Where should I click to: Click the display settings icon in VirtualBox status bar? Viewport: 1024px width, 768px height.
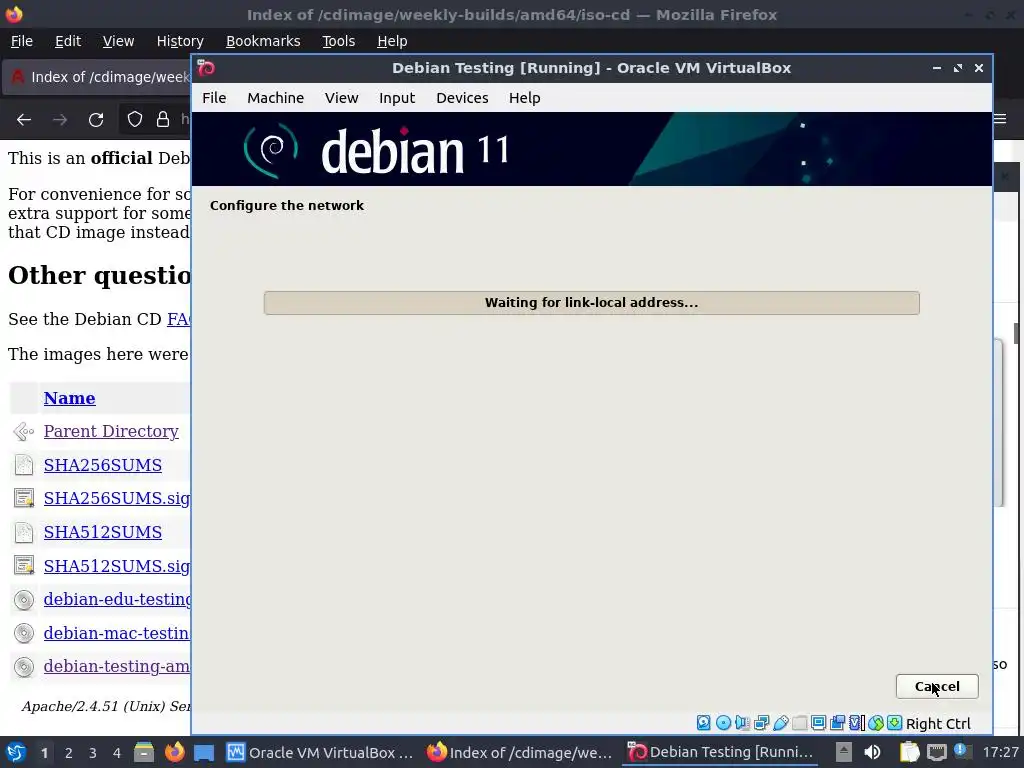pos(818,723)
